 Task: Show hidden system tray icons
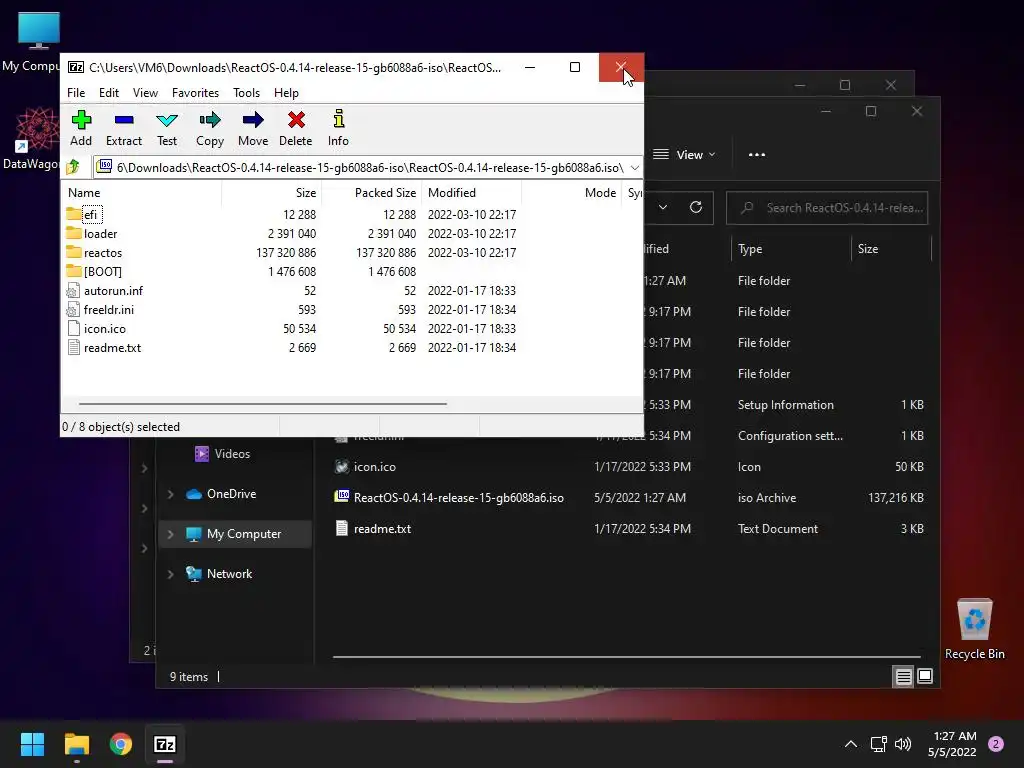pyautogui.click(x=850, y=744)
